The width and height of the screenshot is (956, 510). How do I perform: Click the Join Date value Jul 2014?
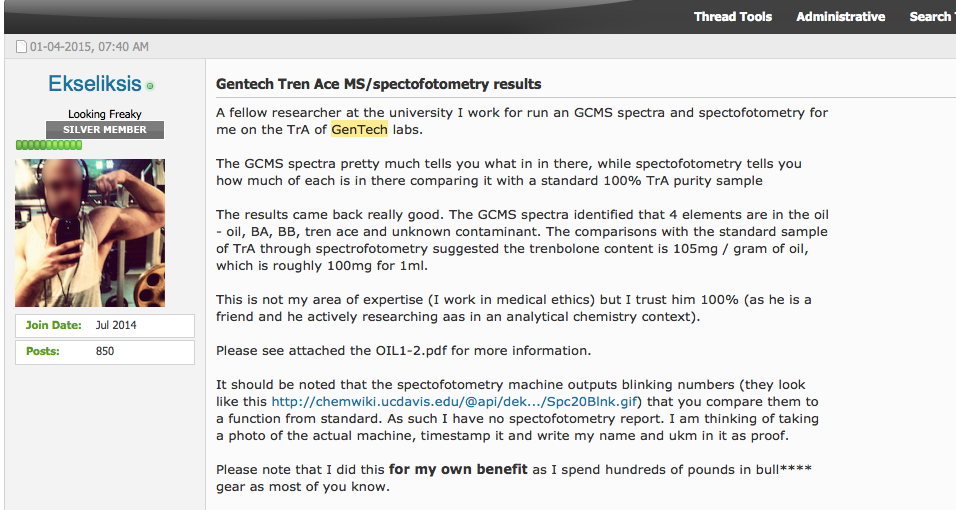tap(116, 326)
